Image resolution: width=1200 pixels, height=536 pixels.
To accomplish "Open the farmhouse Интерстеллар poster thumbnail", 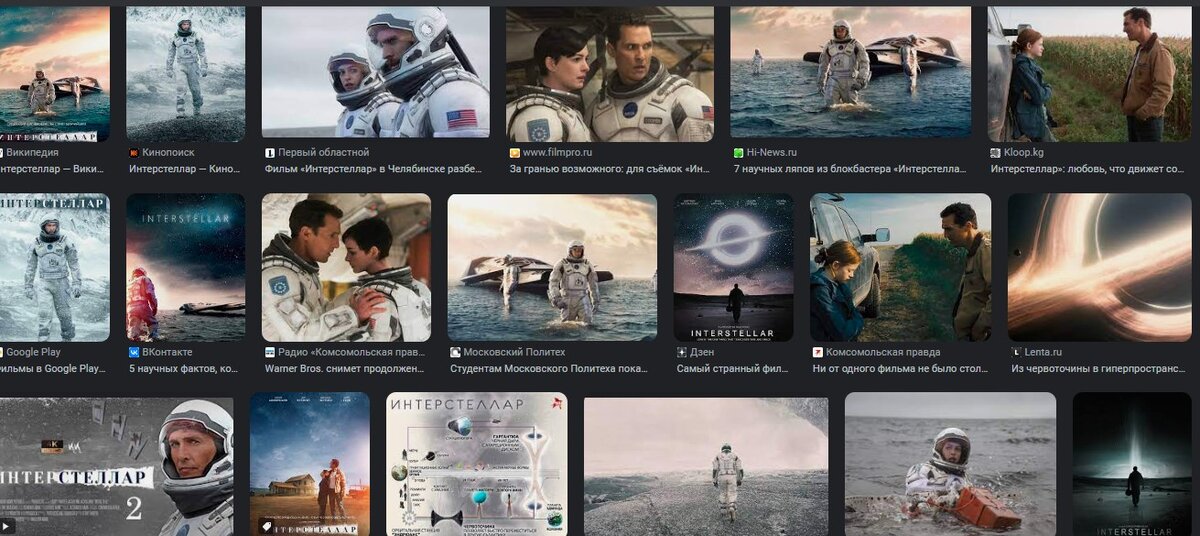I will pos(310,464).
